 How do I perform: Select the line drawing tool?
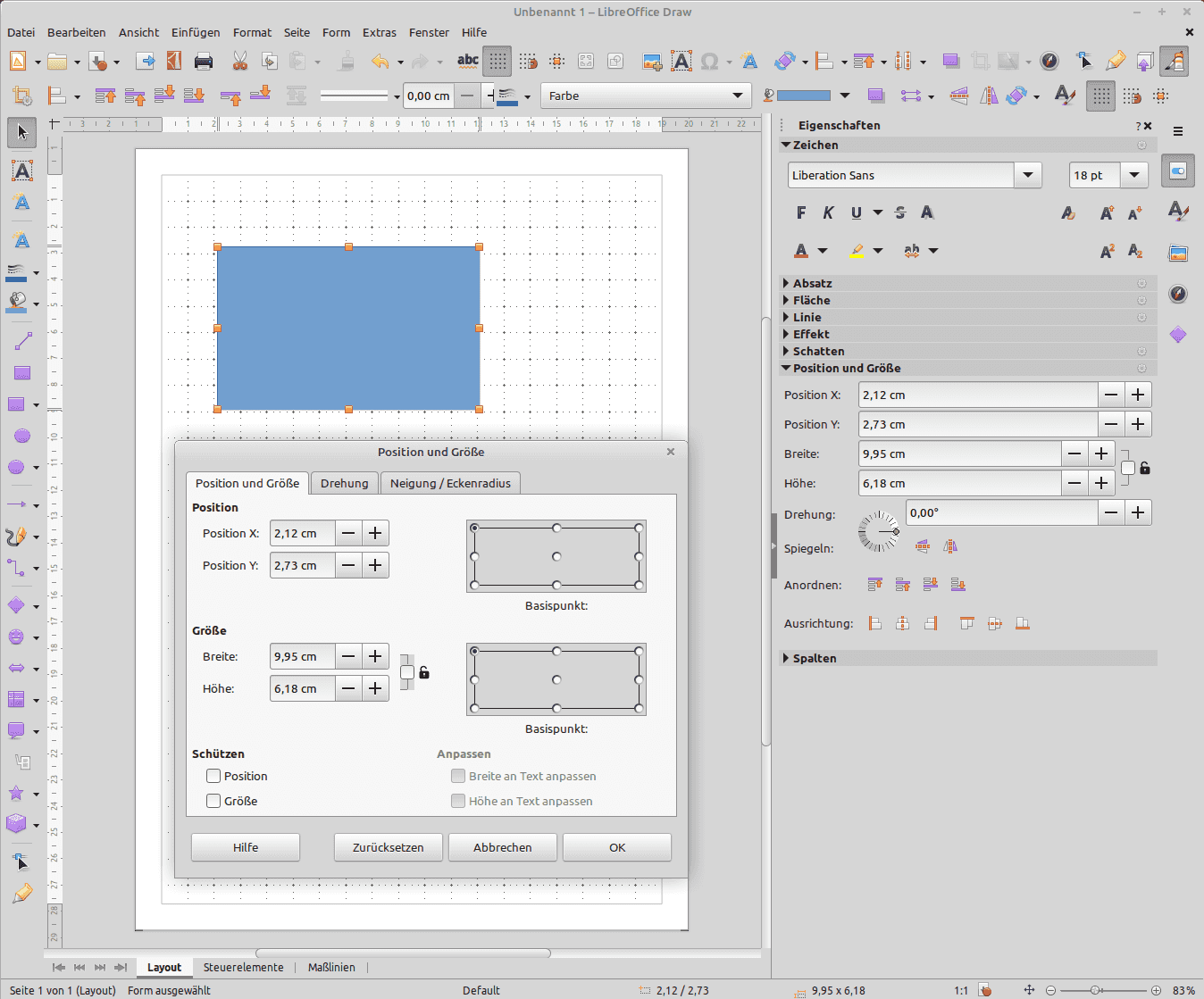[x=21, y=341]
